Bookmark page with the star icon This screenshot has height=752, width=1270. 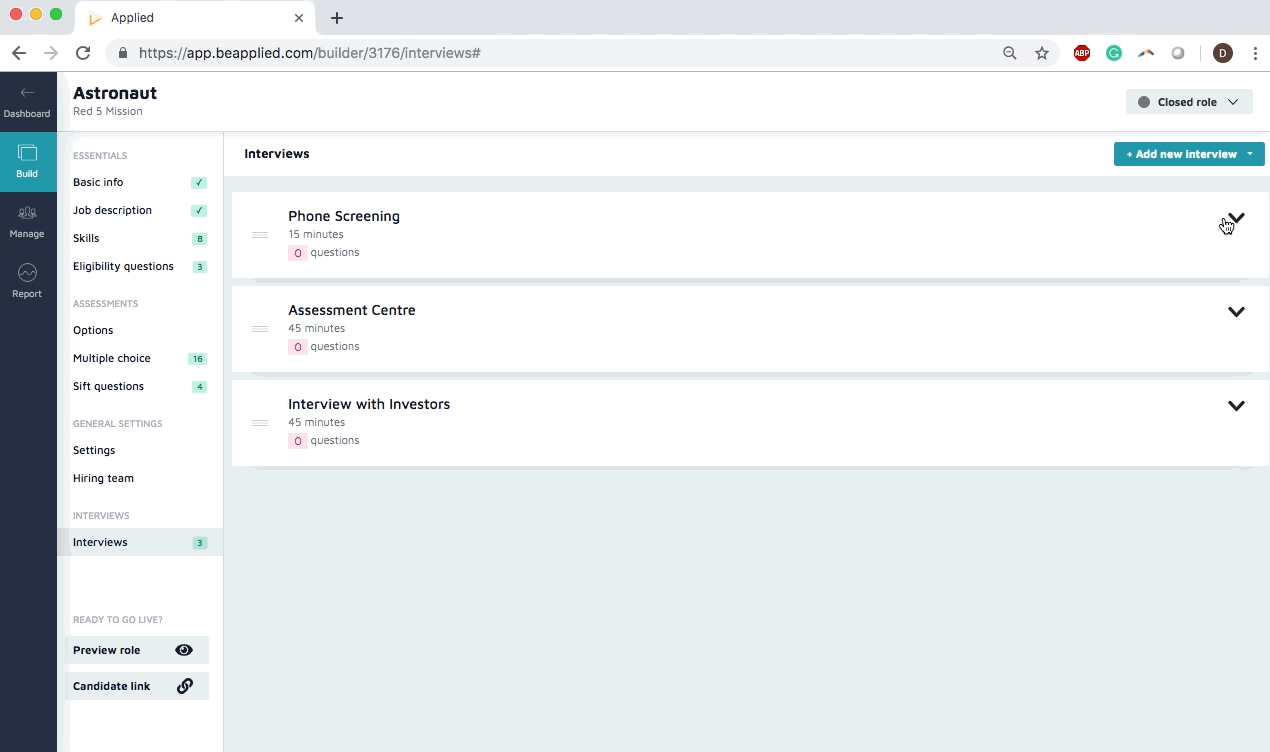(1042, 53)
